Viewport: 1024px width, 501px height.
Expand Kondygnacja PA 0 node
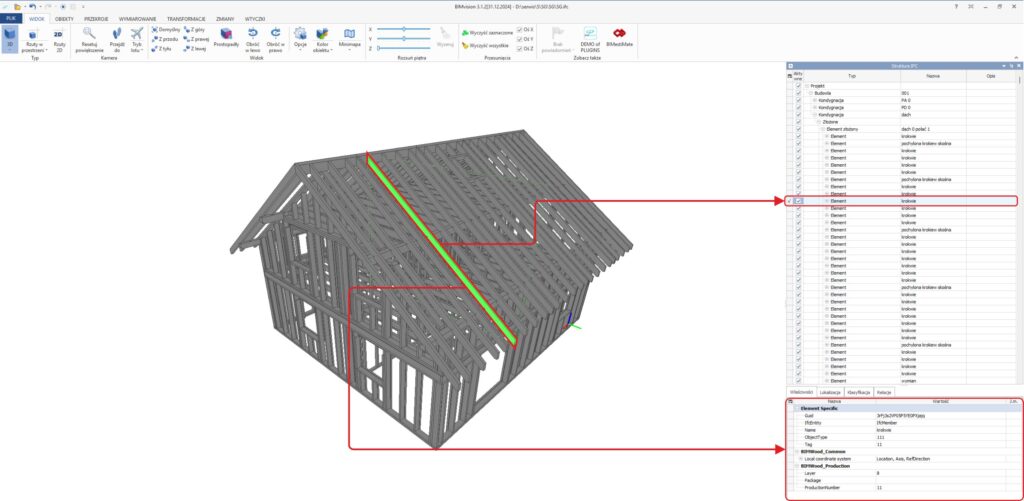814,100
